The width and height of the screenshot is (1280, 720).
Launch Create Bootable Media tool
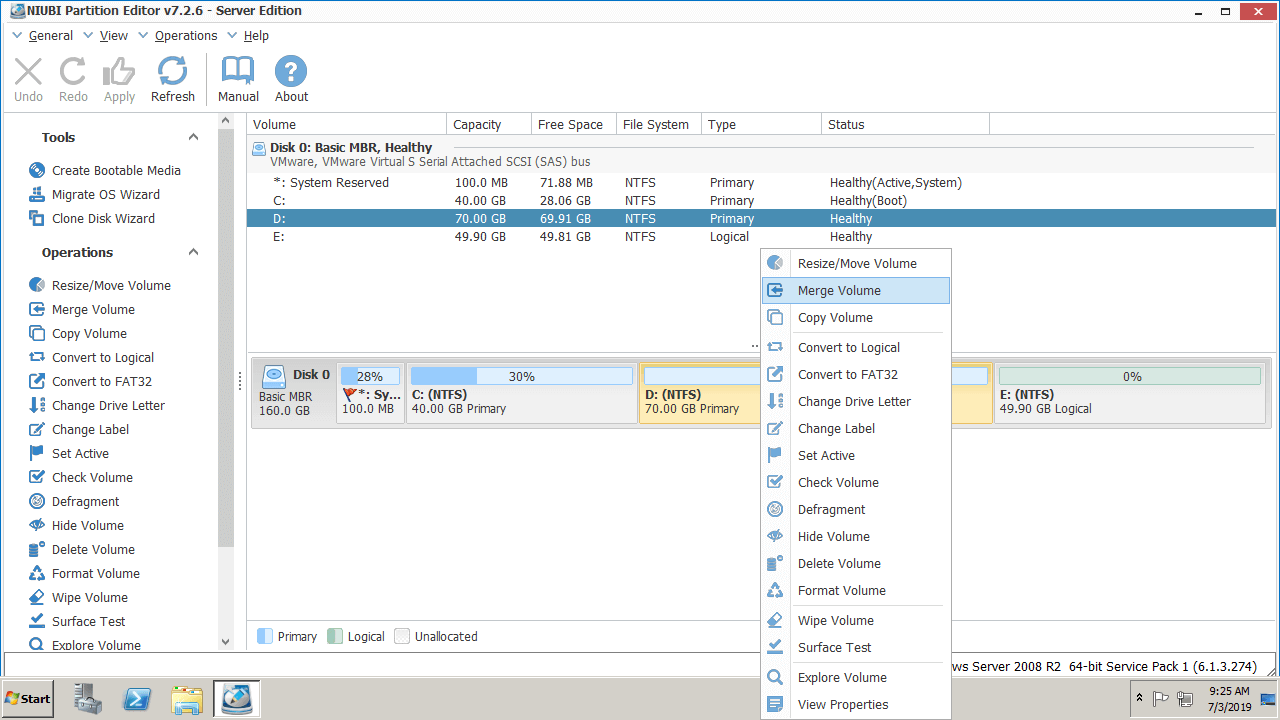click(116, 171)
